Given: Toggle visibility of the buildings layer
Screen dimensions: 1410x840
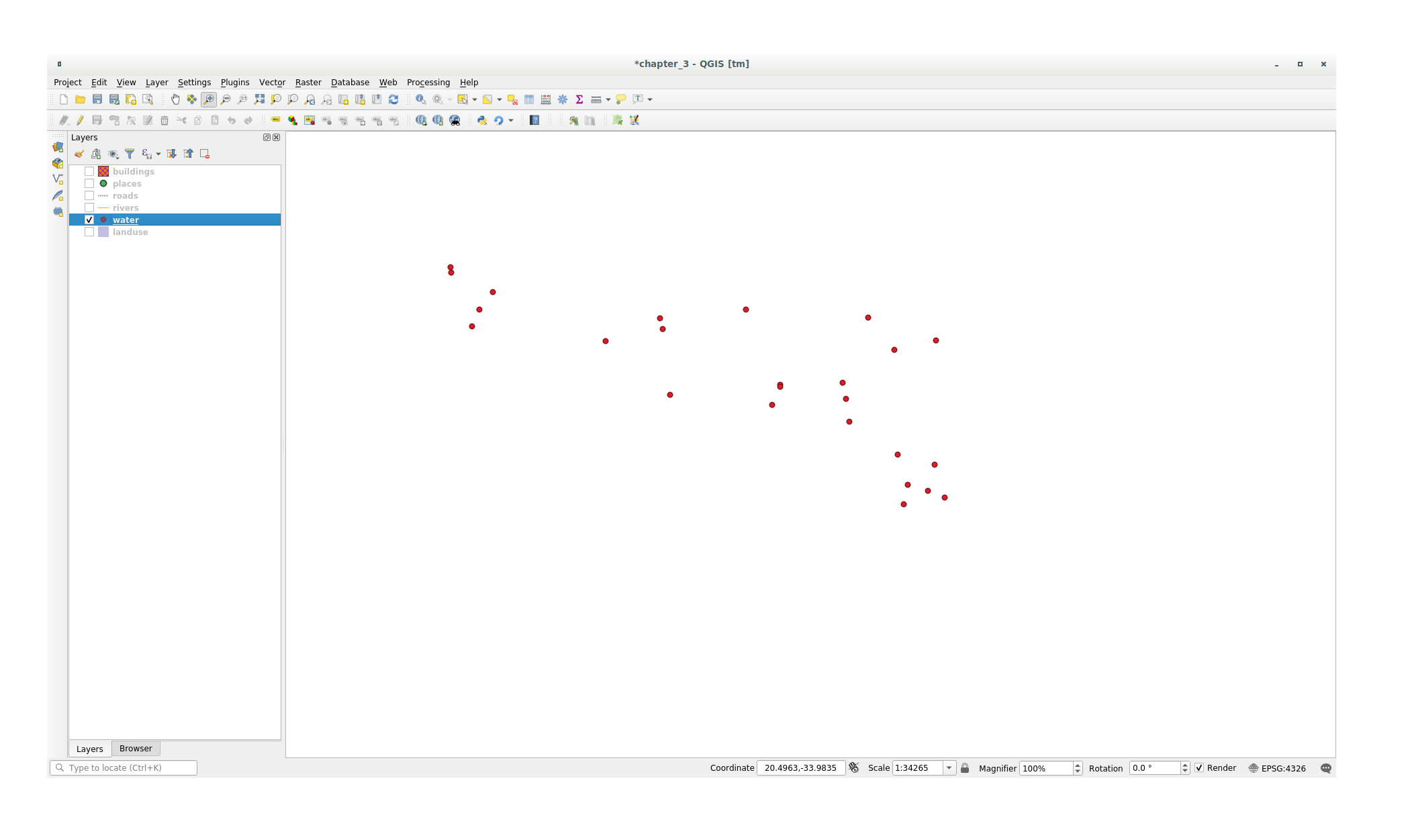Looking at the screenshot, I should click(x=89, y=171).
